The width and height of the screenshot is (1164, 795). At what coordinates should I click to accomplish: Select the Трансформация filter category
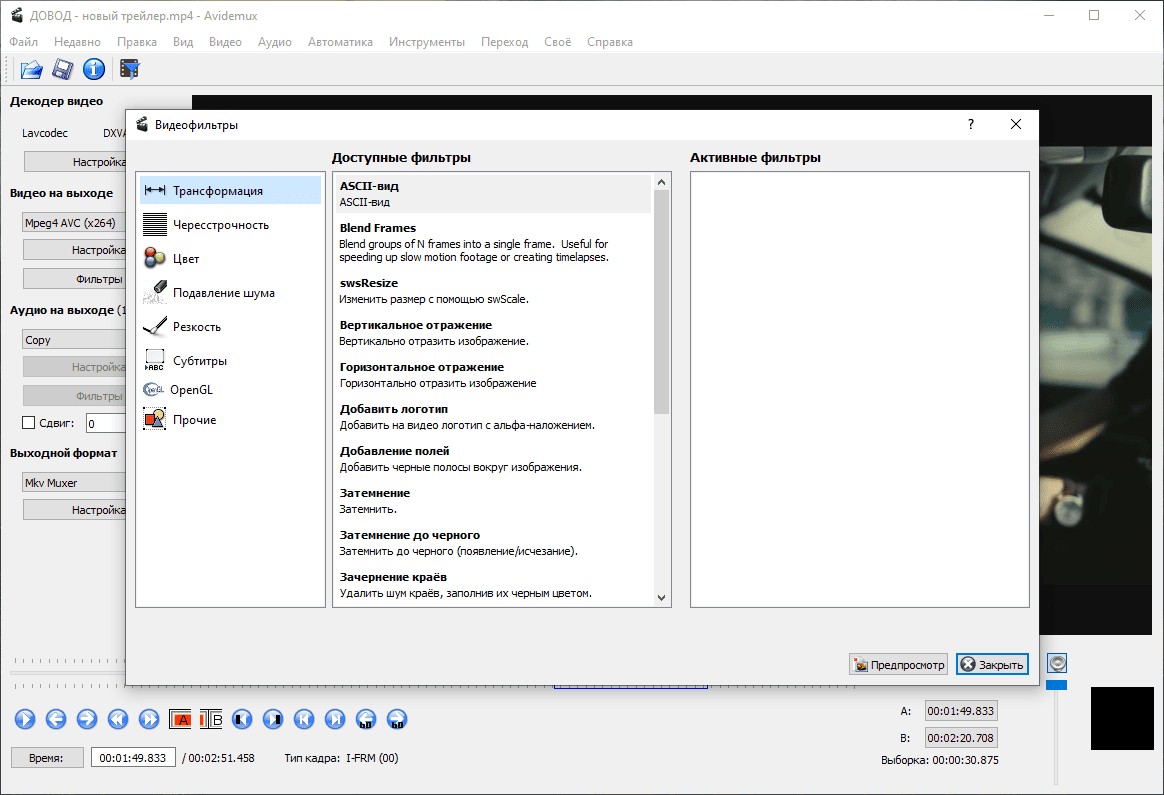click(230, 191)
